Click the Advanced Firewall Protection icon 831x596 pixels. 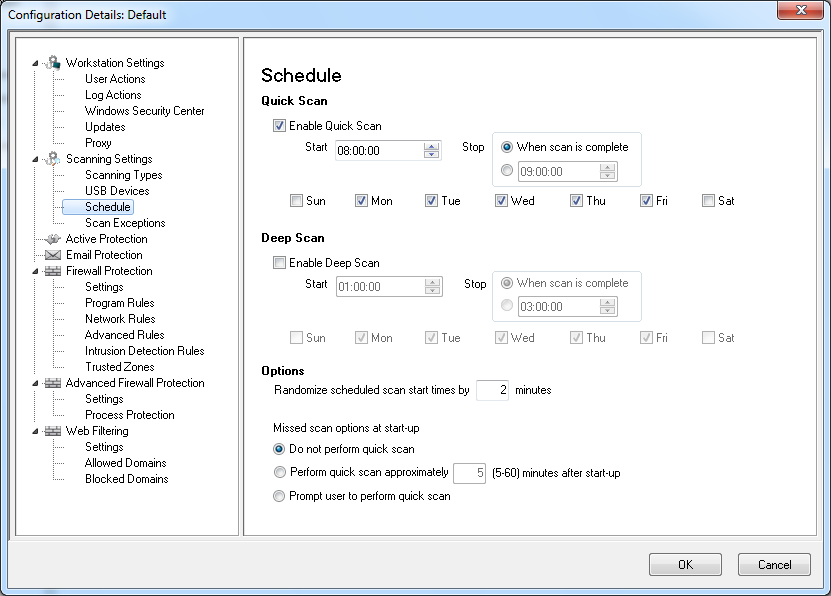tap(53, 383)
